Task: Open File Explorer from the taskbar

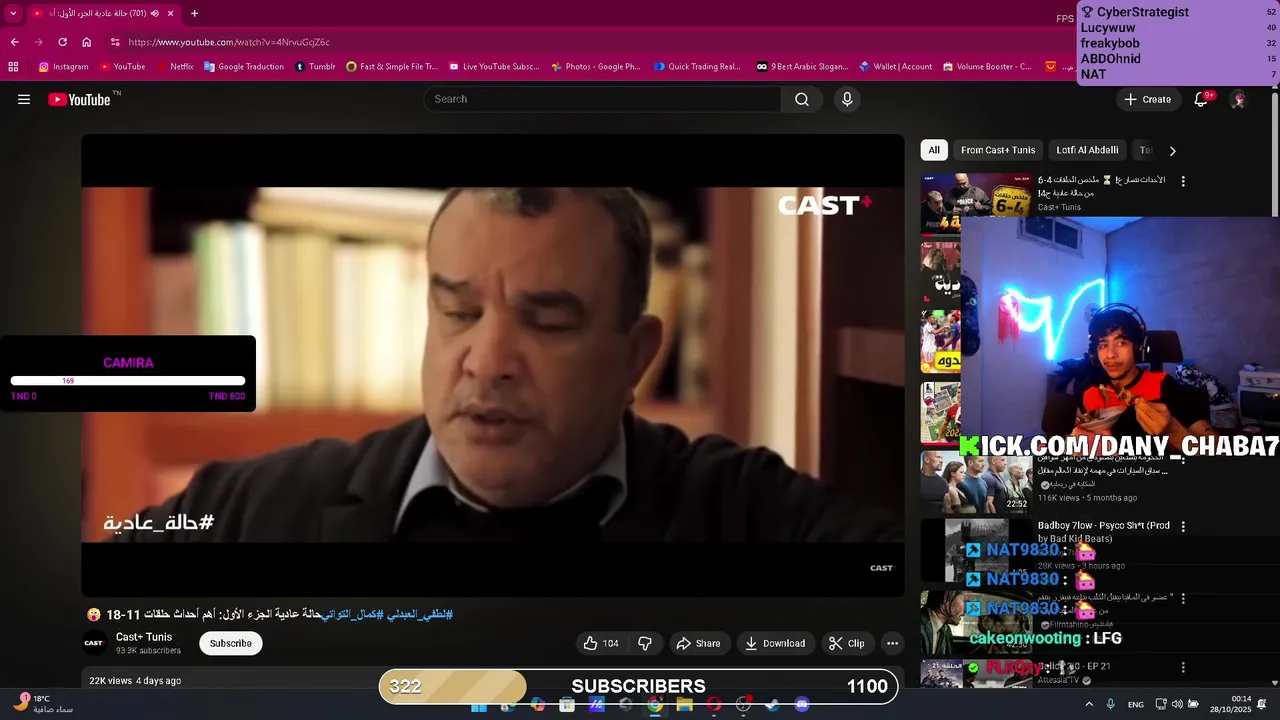Action: click(x=684, y=704)
